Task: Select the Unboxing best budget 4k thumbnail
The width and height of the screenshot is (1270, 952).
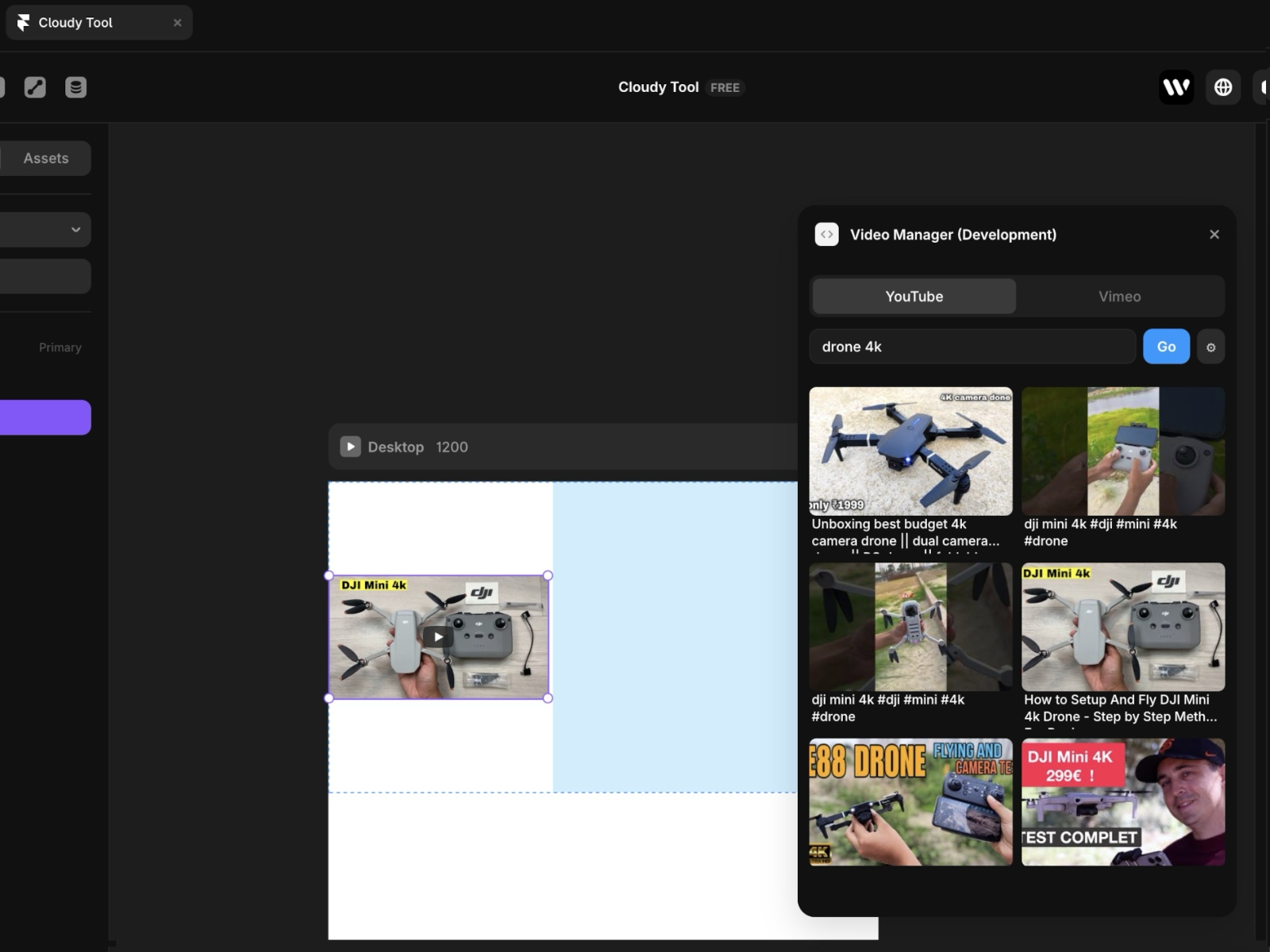Action: (x=910, y=451)
